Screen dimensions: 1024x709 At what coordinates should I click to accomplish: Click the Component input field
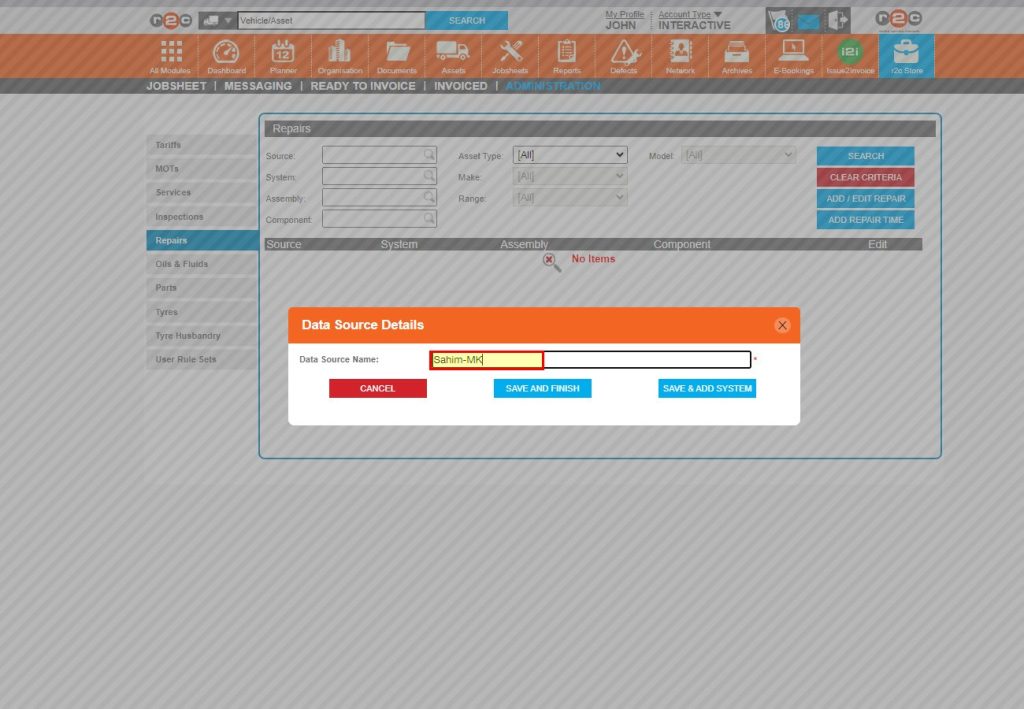pyautogui.click(x=379, y=219)
